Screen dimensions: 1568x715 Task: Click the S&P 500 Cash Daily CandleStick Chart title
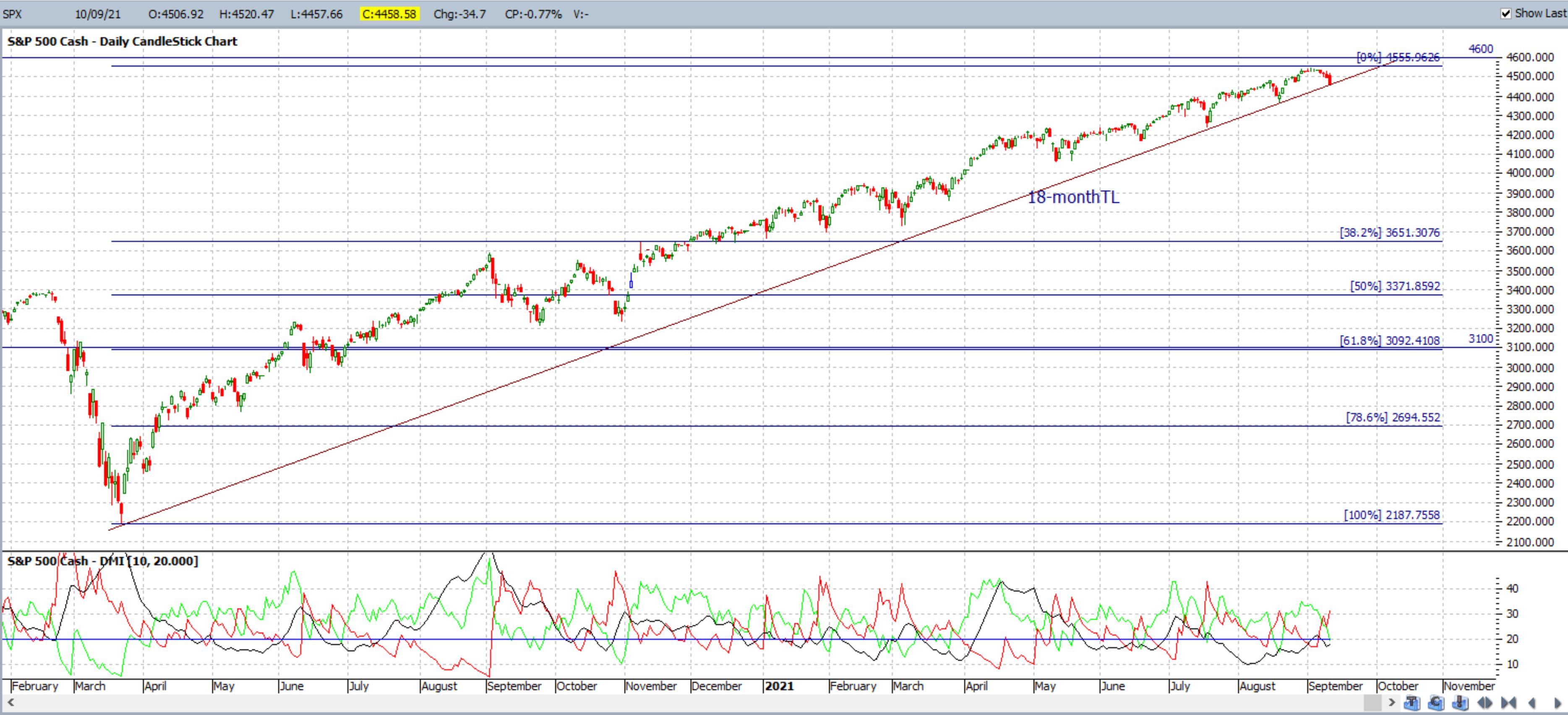(123, 42)
